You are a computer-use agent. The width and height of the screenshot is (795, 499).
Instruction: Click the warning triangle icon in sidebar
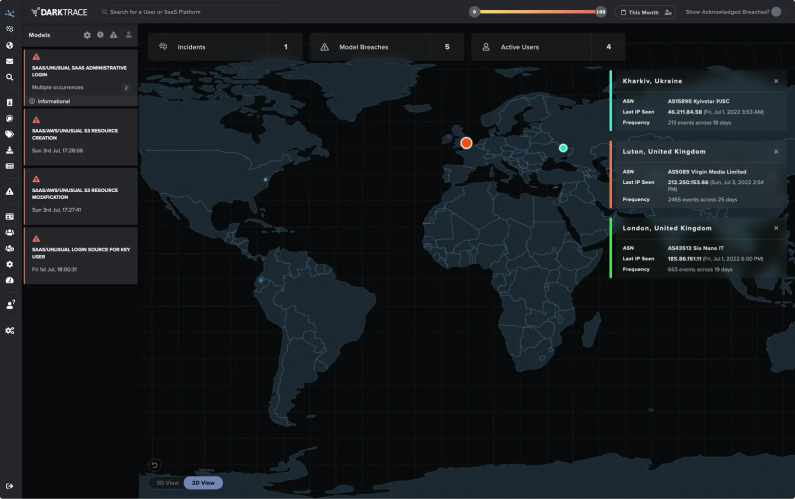(9, 191)
